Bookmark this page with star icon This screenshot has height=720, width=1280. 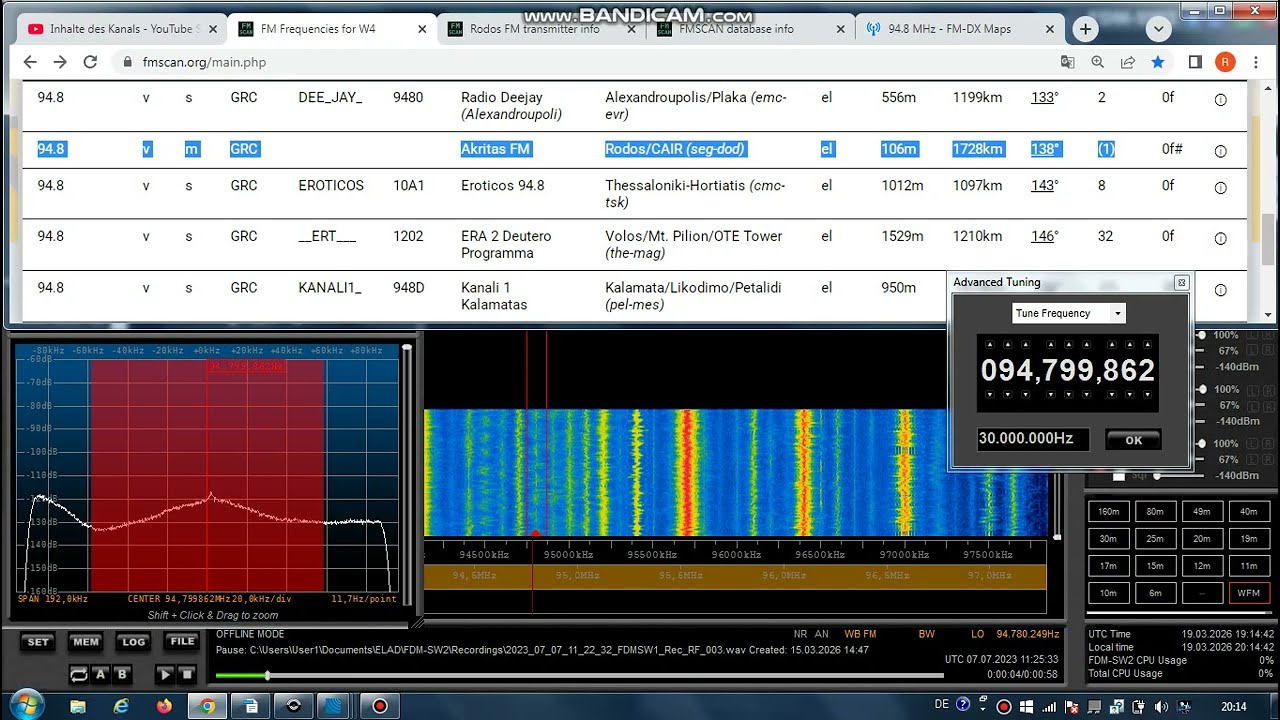click(x=1158, y=62)
